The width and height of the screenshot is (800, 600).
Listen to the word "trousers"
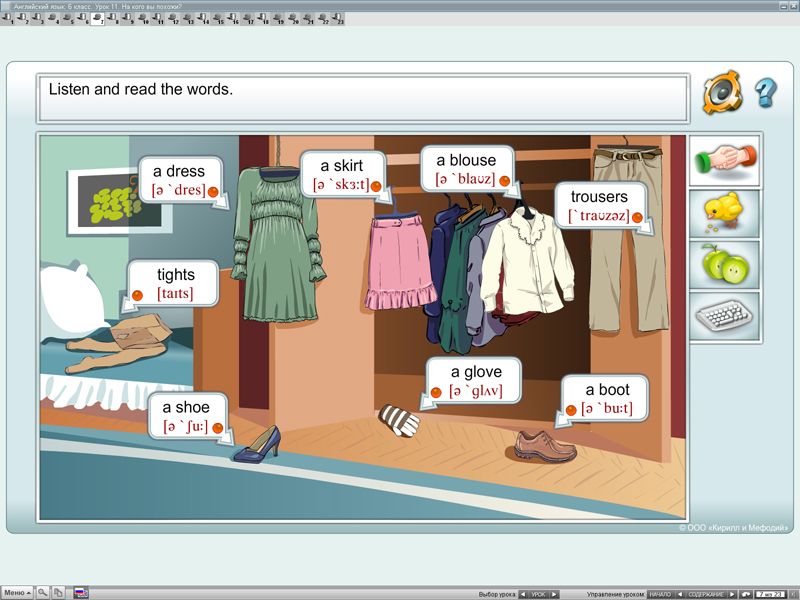(x=637, y=217)
